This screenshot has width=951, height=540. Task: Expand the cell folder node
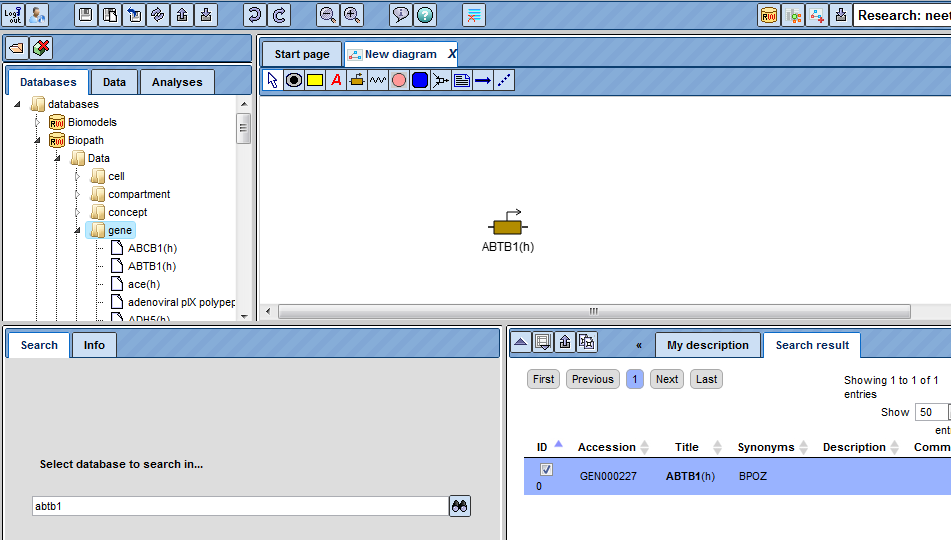(78, 177)
